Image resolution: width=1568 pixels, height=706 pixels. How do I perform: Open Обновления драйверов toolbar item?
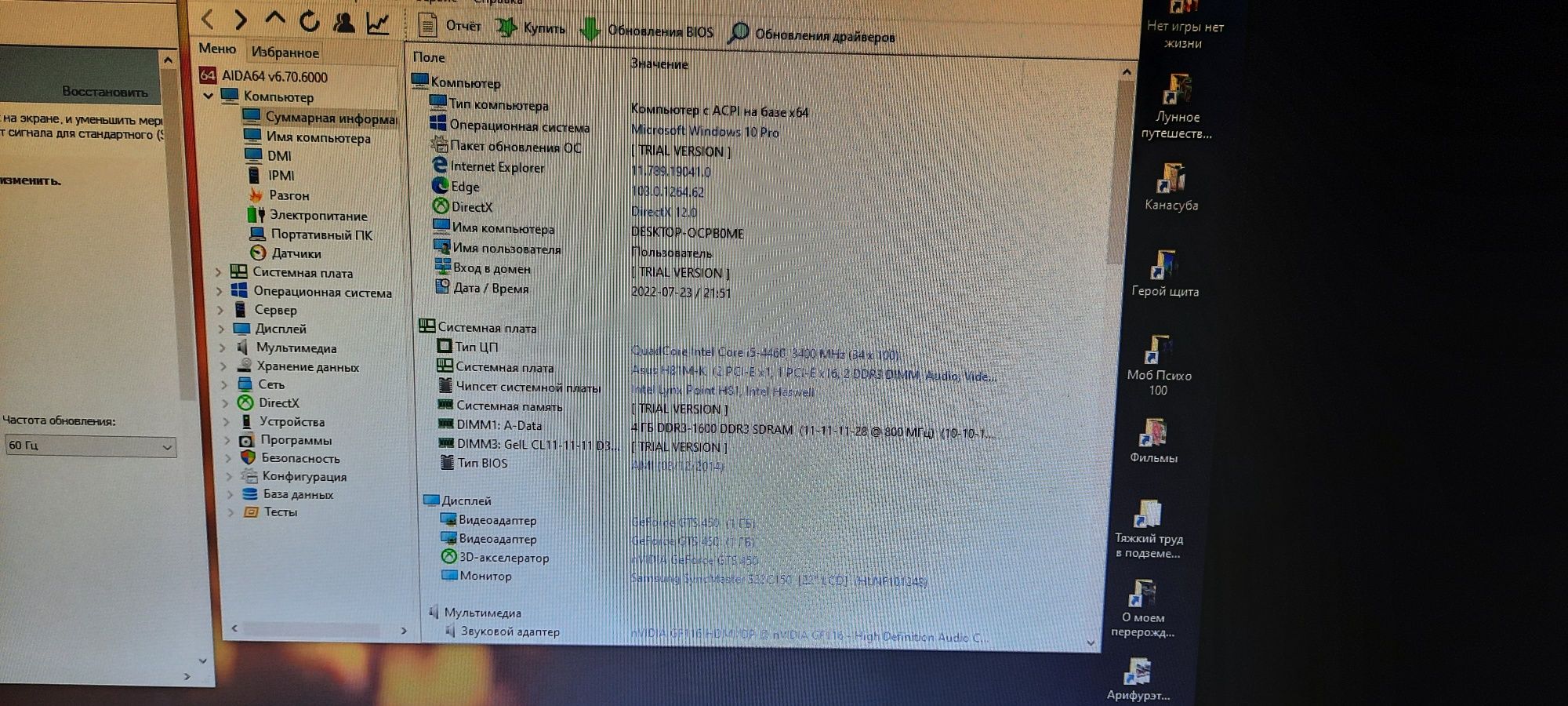click(x=812, y=35)
